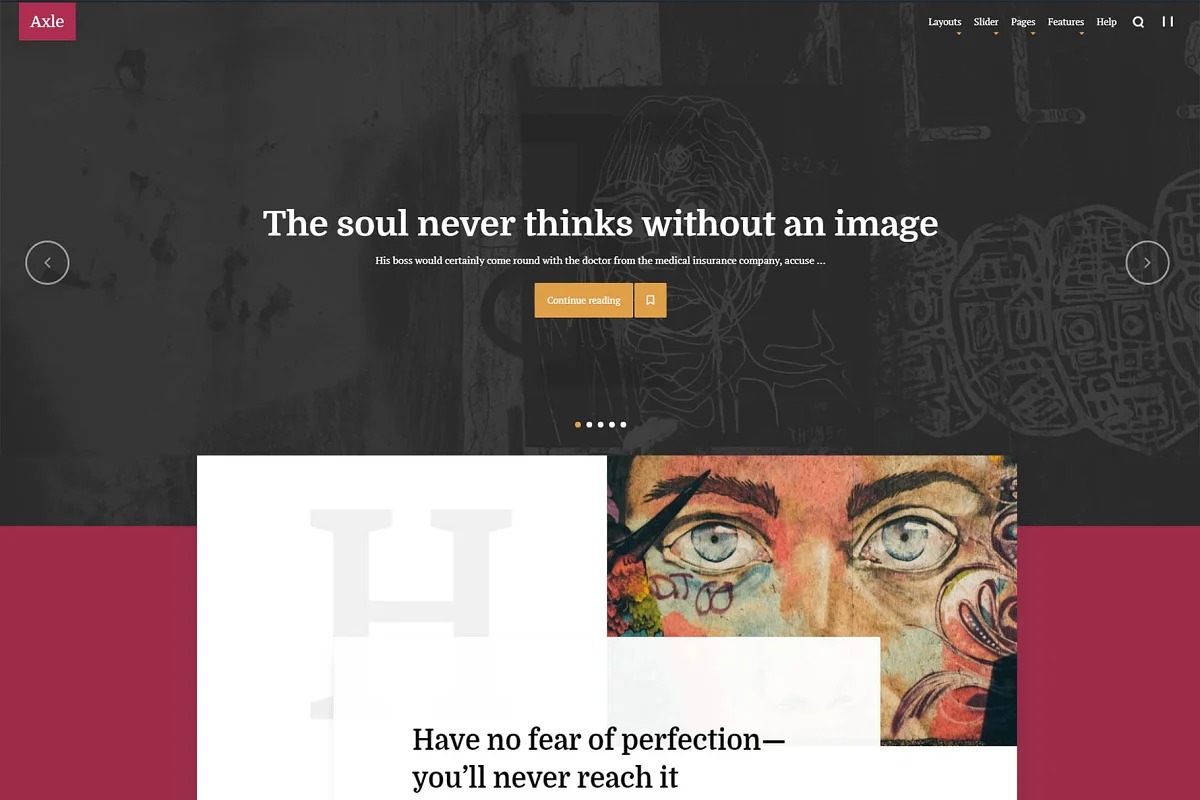This screenshot has height=800, width=1200.
Task: Expand the Pages dropdown menu
Action: pyautogui.click(x=1023, y=22)
